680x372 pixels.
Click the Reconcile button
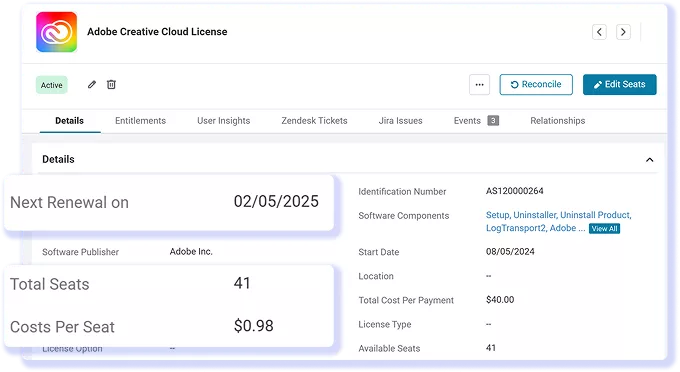point(536,85)
